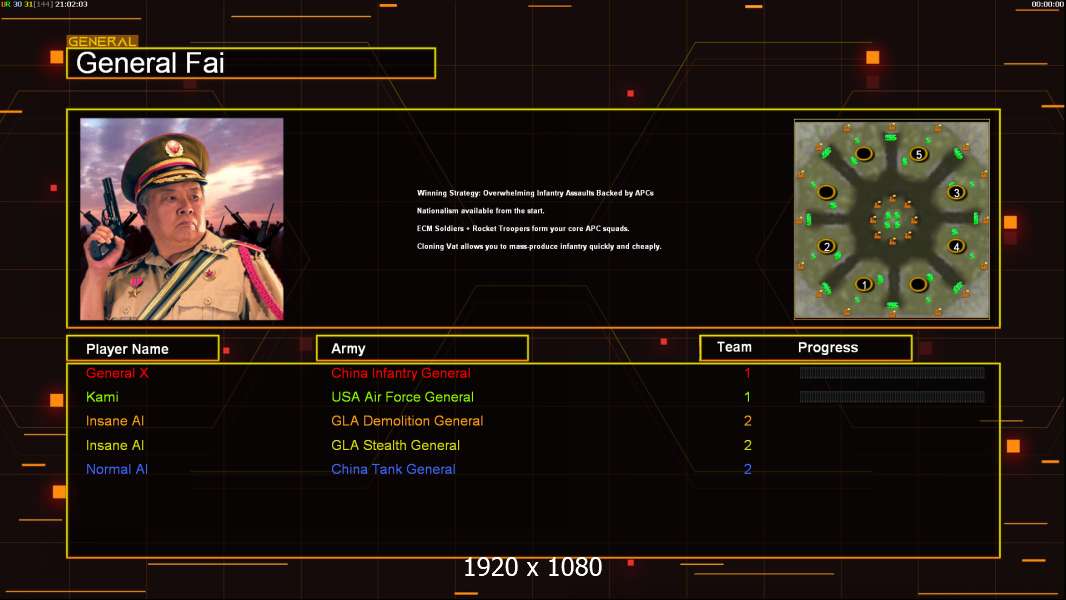
Task: Click the General Fai title field
Action: coord(251,63)
